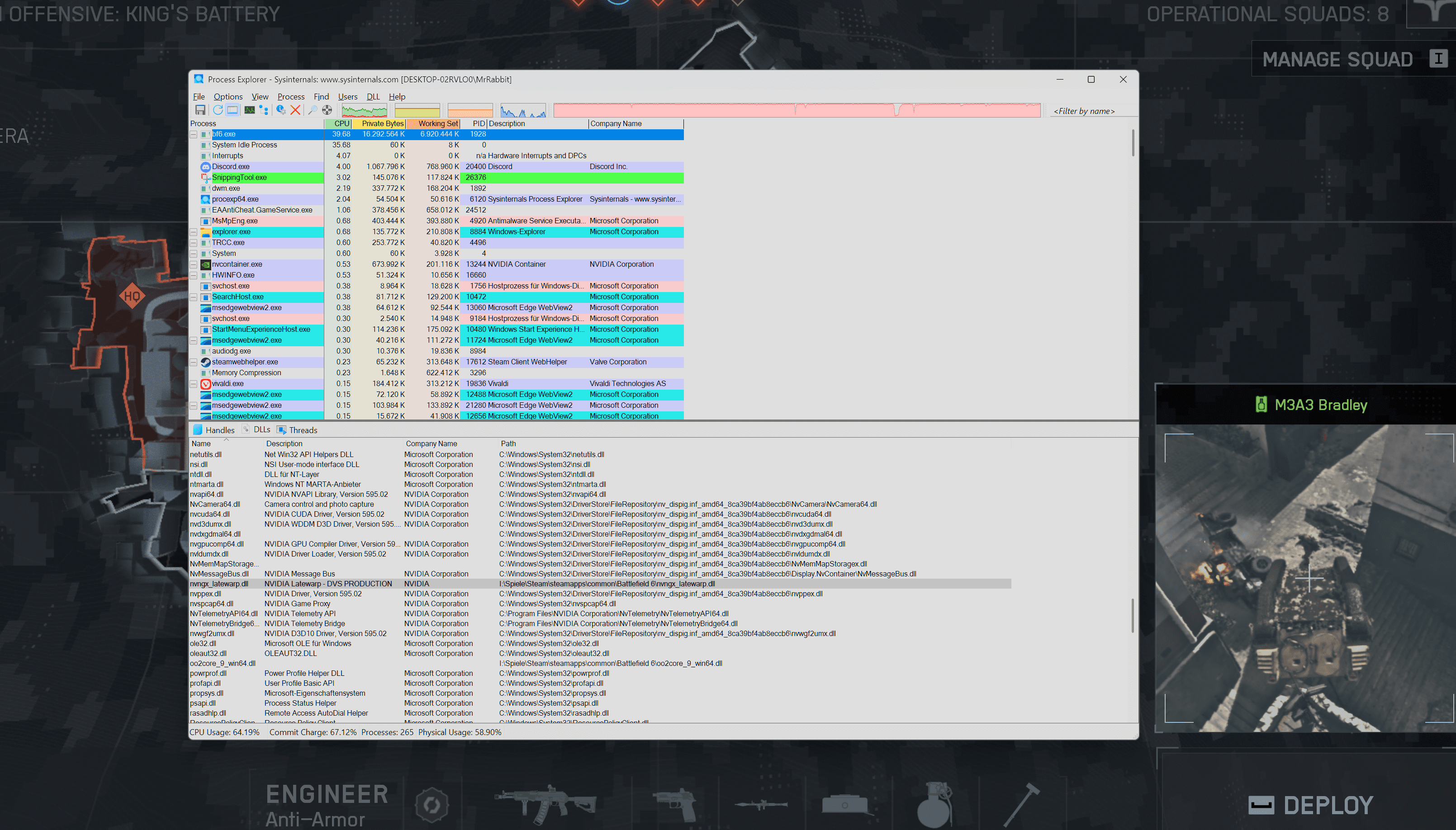The height and width of the screenshot is (830, 1456).
Task: Open System Information graph icon
Action: [x=249, y=110]
